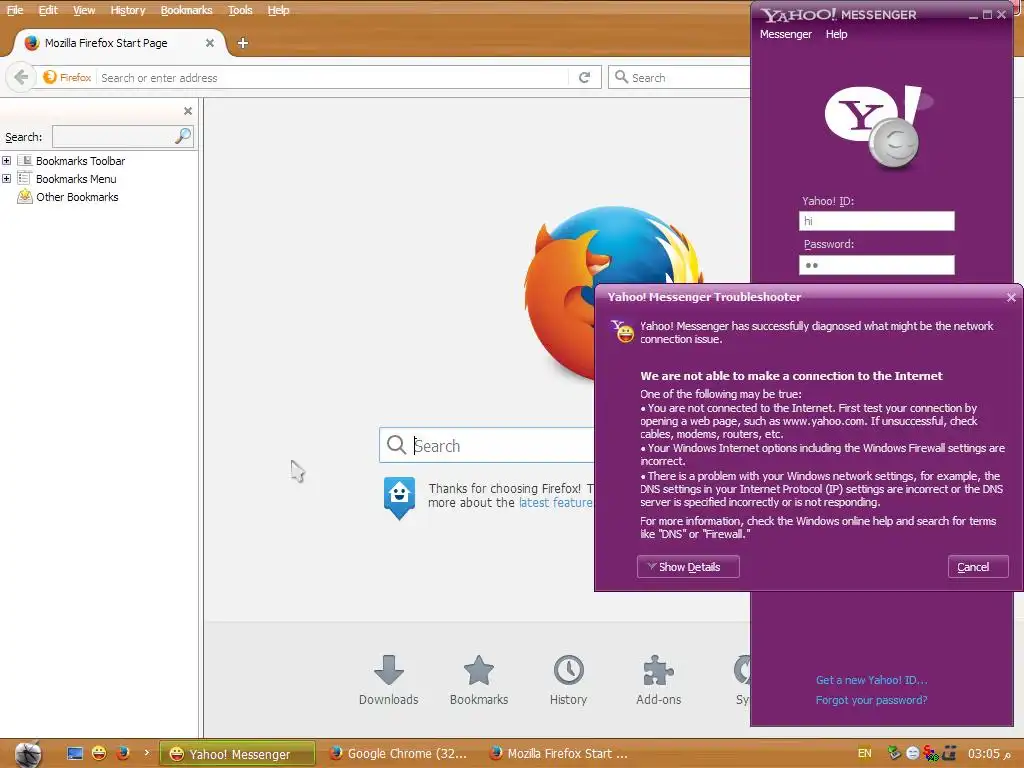Open the Messenger menu in Yahoo! Messenger

786,34
